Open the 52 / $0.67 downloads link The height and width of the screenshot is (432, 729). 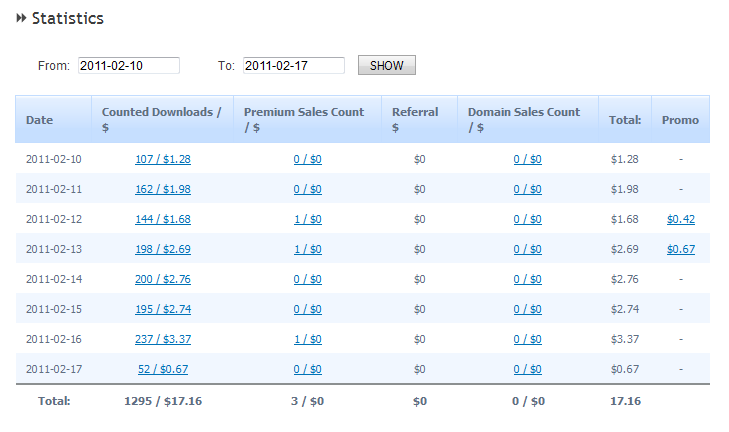pos(163,369)
